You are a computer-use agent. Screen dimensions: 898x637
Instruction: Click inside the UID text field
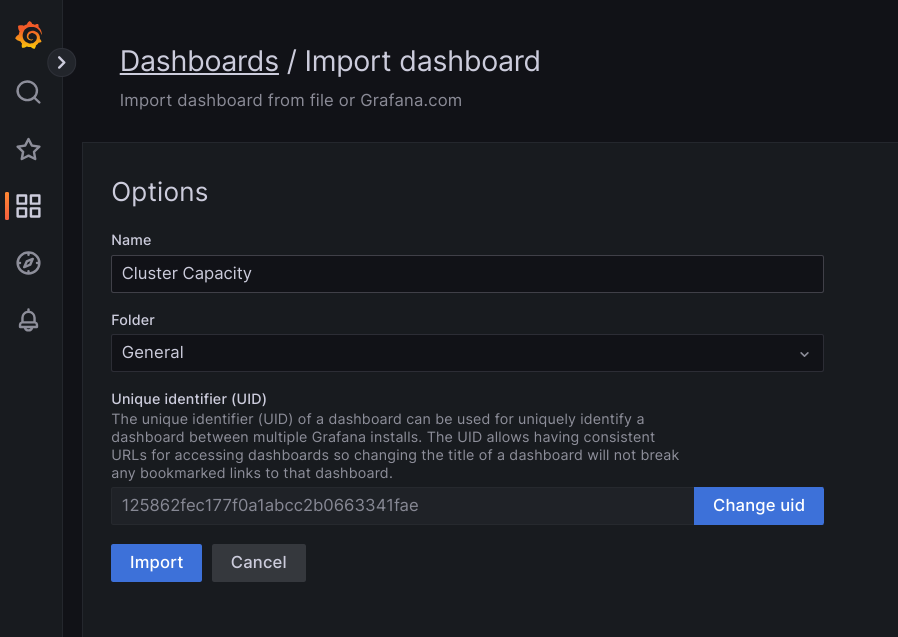tap(400, 506)
